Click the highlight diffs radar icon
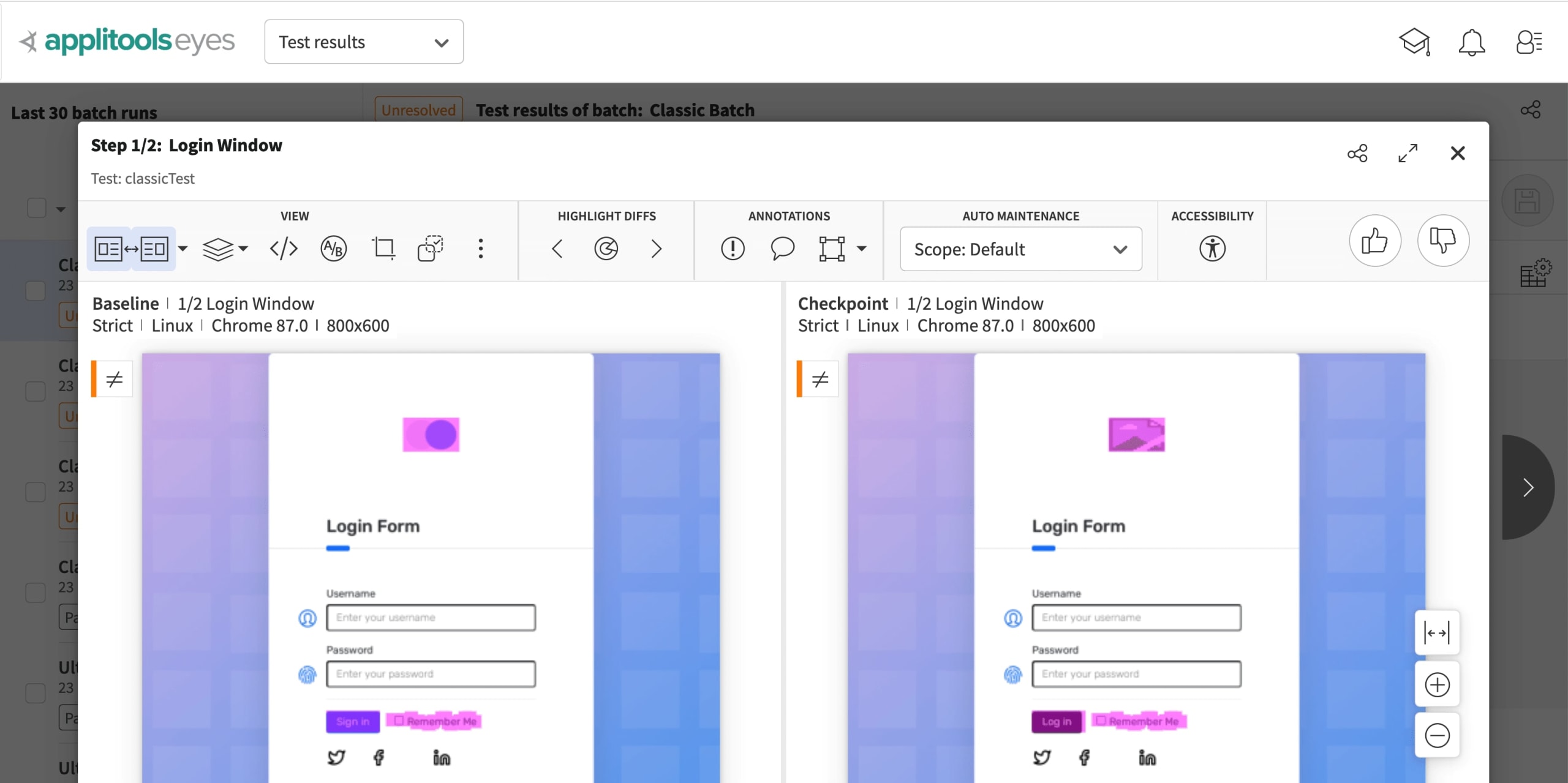The image size is (1568, 783). pyautogui.click(x=606, y=249)
